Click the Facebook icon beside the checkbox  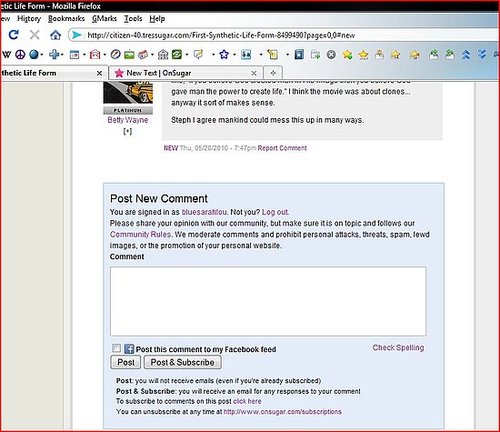pos(129,349)
